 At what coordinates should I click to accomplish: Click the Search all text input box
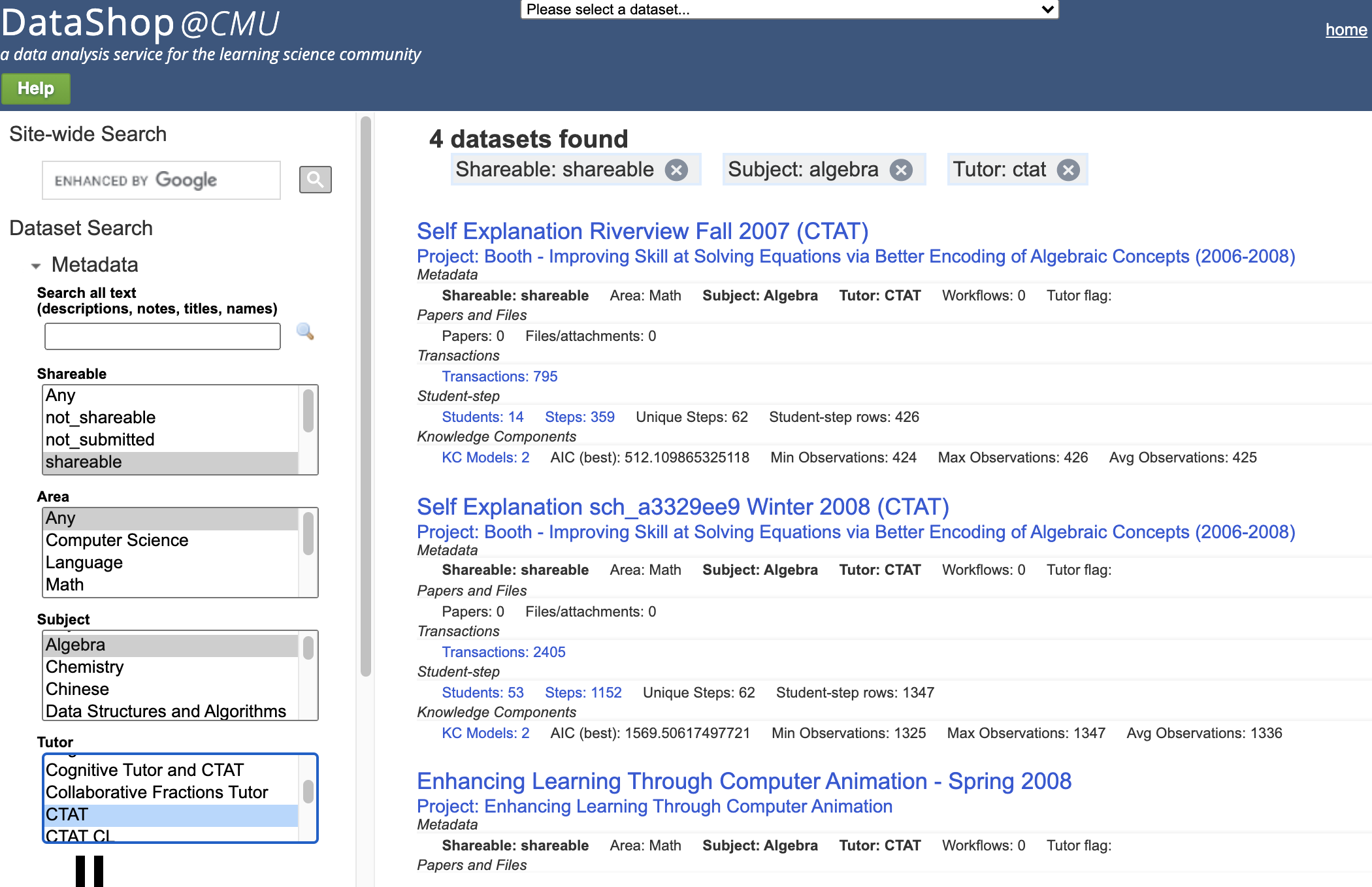tap(163, 336)
